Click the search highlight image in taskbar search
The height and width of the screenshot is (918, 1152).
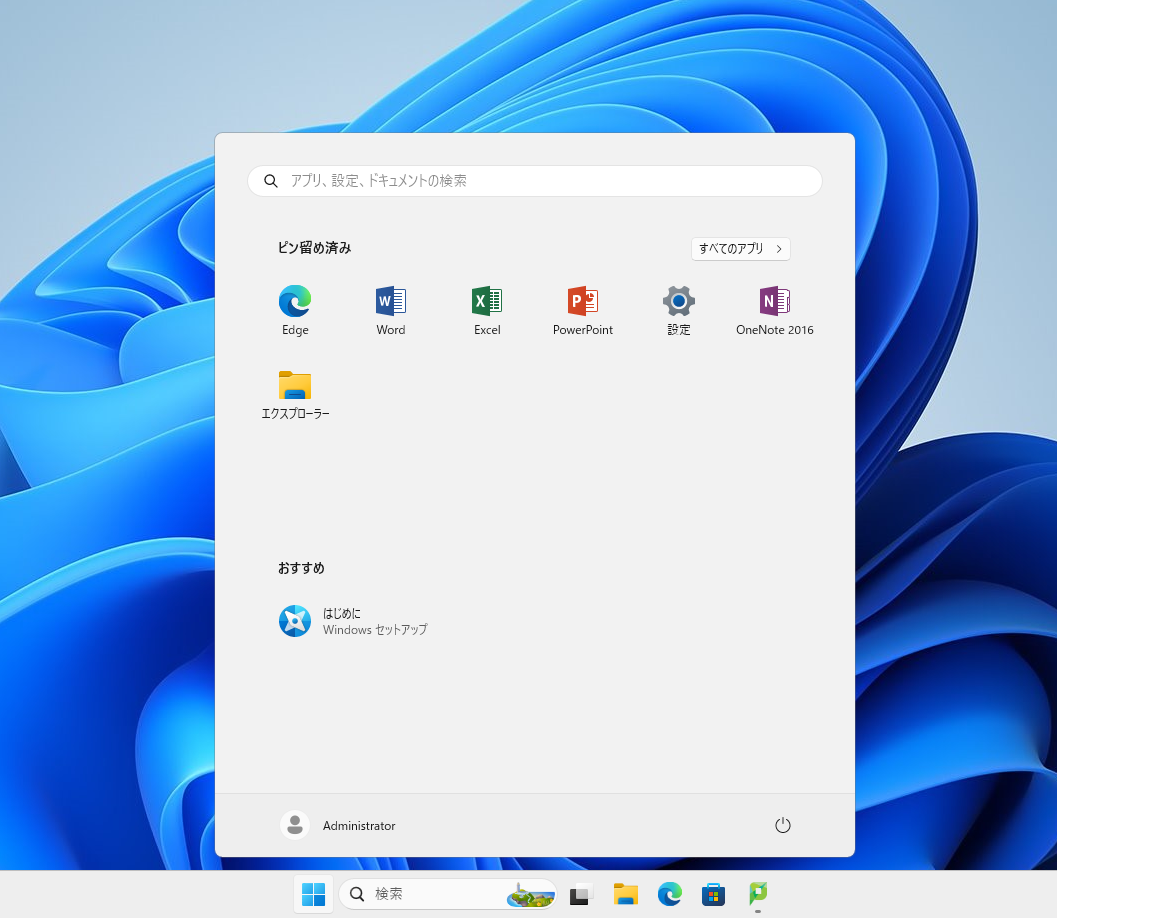(x=530, y=895)
